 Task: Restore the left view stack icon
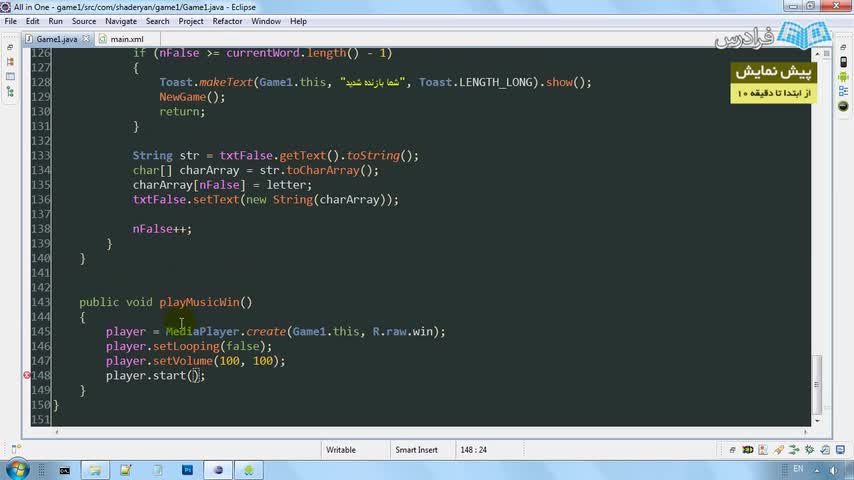tap(10, 47)
